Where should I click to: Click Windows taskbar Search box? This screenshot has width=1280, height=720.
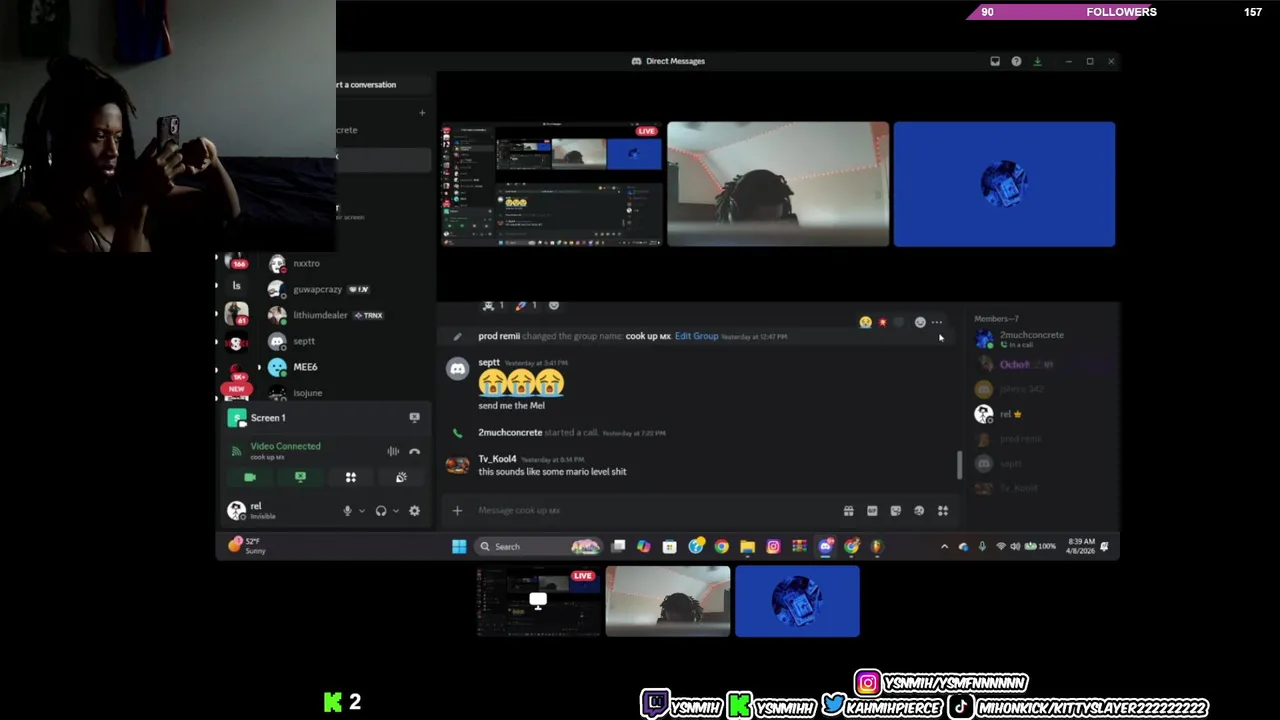point(538,546)
